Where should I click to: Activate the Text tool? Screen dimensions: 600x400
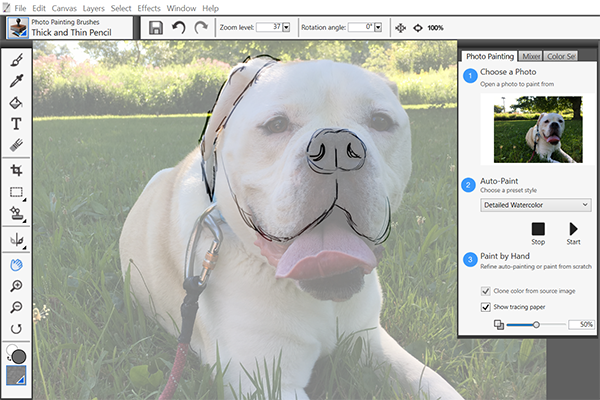point(16,124)
